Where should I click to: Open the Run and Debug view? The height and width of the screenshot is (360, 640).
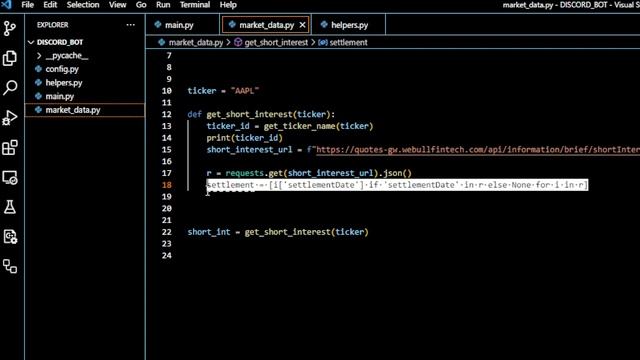10,118
